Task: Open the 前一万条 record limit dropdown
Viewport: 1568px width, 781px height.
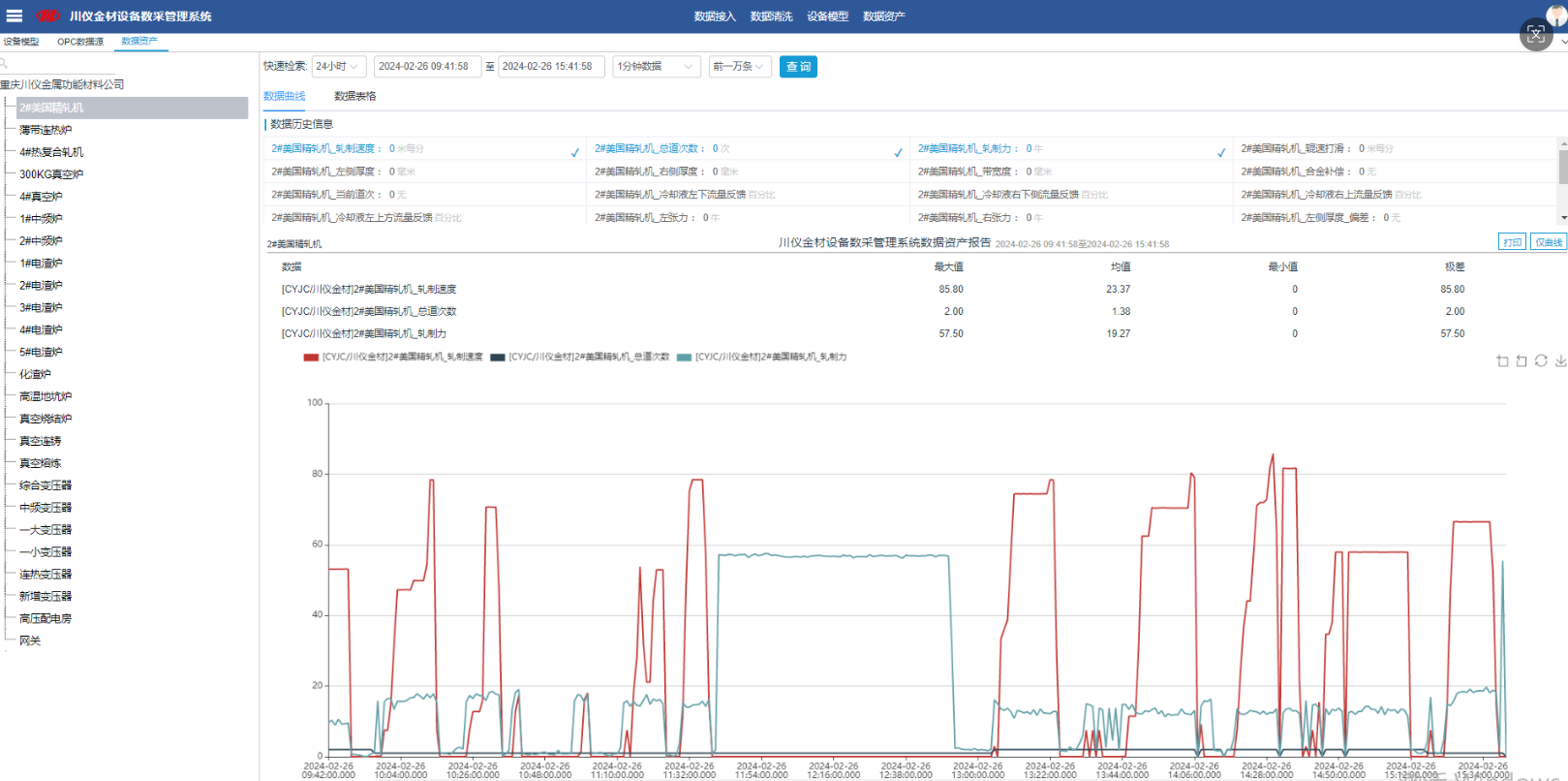Action: (739, 67)
